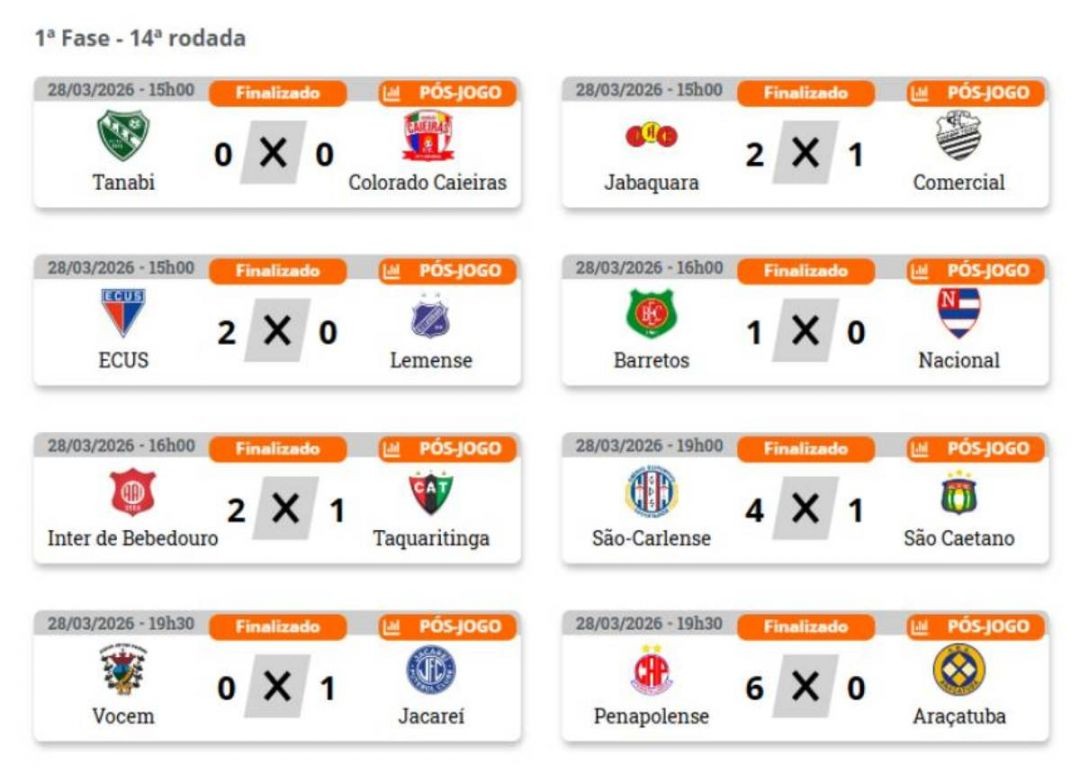This screenshot has height=774, width=1080.
Task: Click the ECUS club shield
Action: coord(122,313)
